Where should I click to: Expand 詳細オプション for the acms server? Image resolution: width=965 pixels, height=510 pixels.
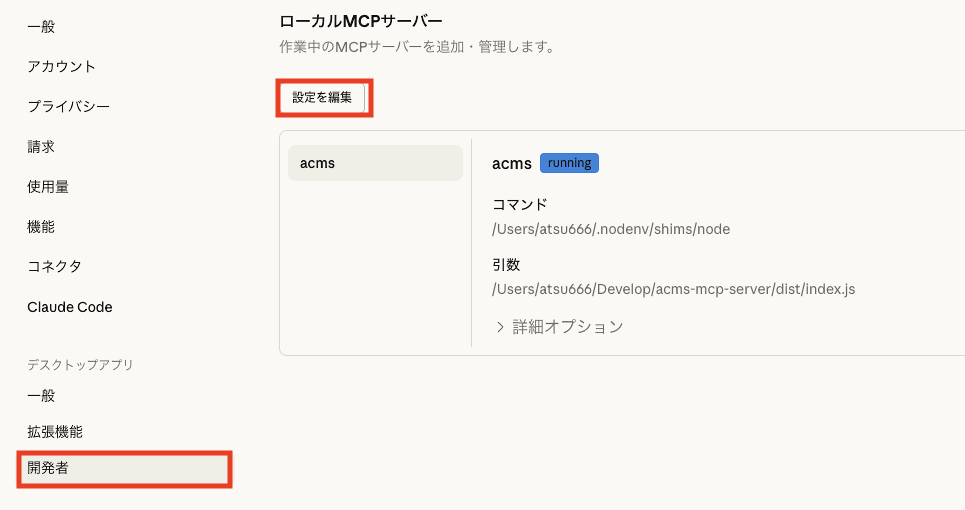pyautogui.click(x=559, y=327)
